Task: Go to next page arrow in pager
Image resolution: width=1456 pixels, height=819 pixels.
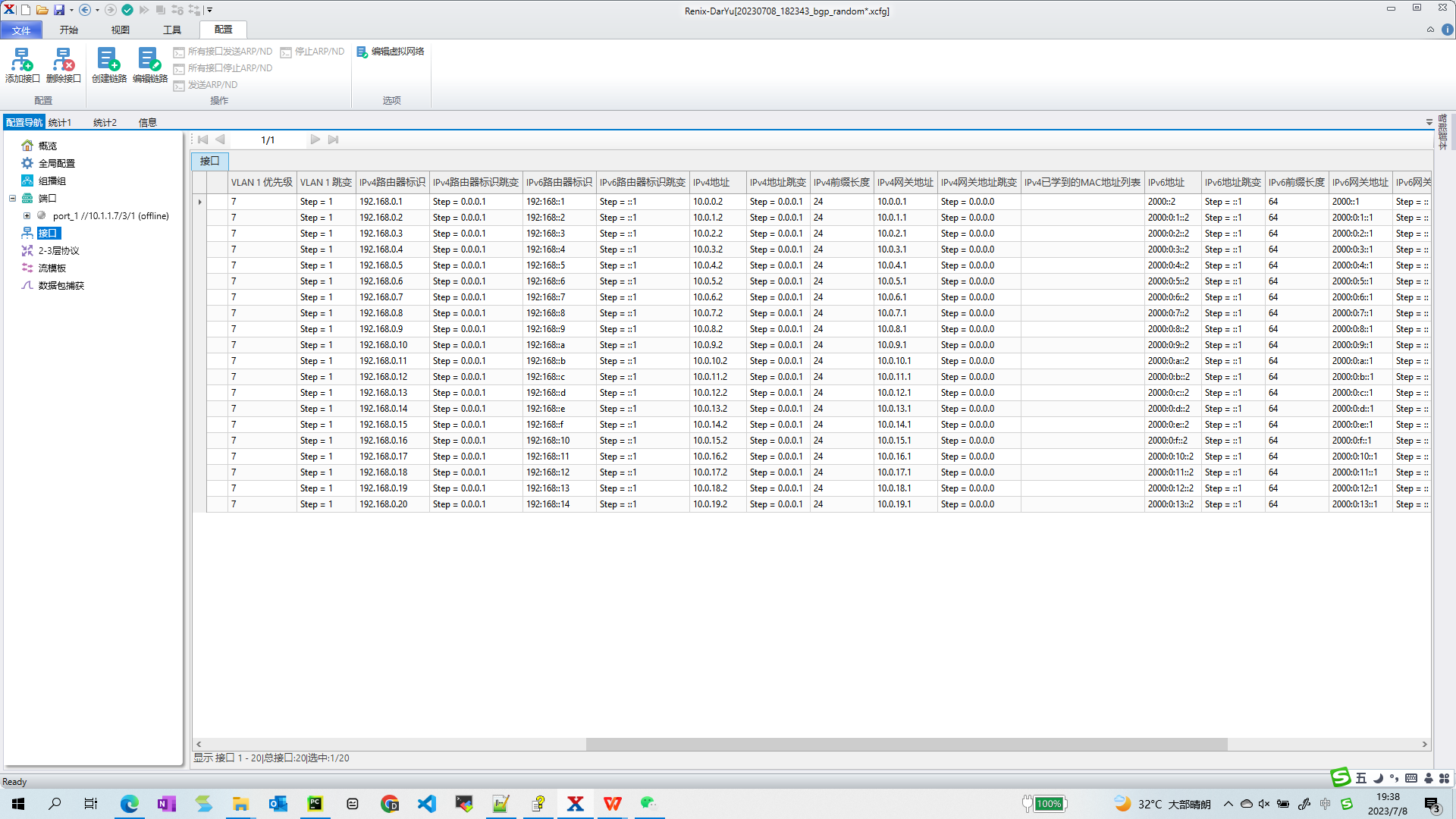Action: tap(315, 140)
